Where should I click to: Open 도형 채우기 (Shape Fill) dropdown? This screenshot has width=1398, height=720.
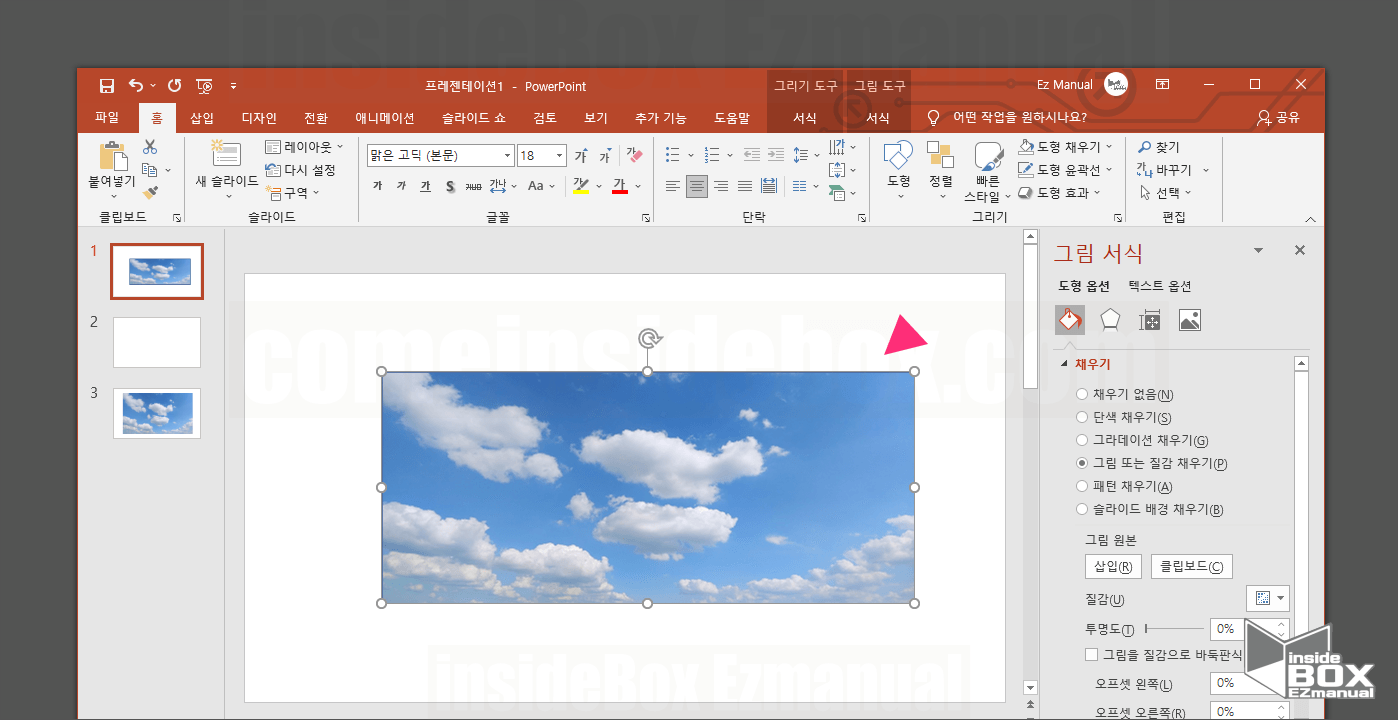[1065, 147]
